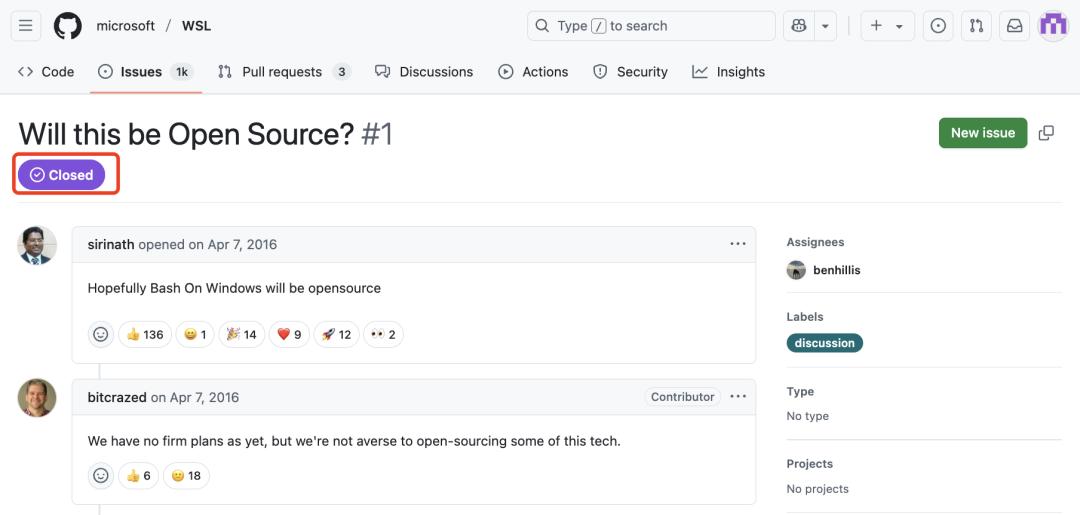Open the notifications inbox icon

1015,26
